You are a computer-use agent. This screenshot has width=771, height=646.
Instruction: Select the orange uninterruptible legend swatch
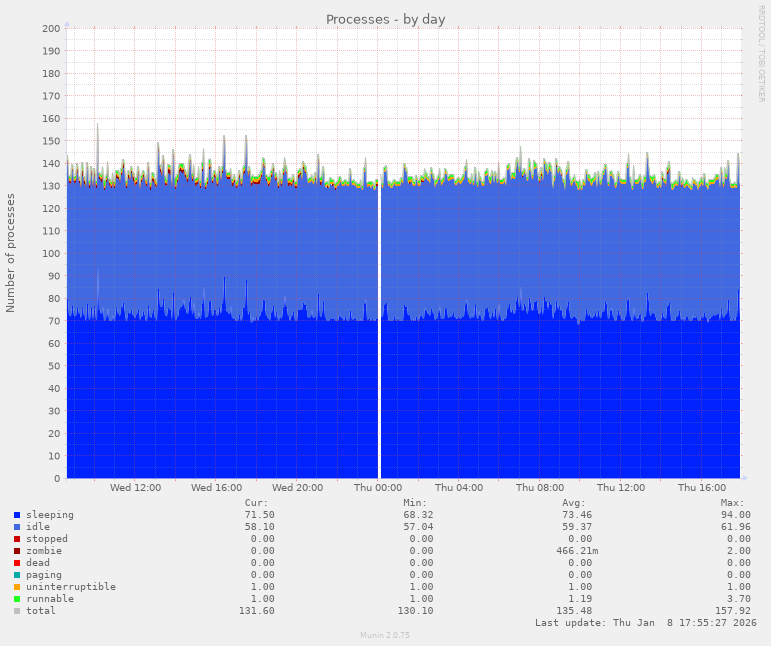coord(17,587)
